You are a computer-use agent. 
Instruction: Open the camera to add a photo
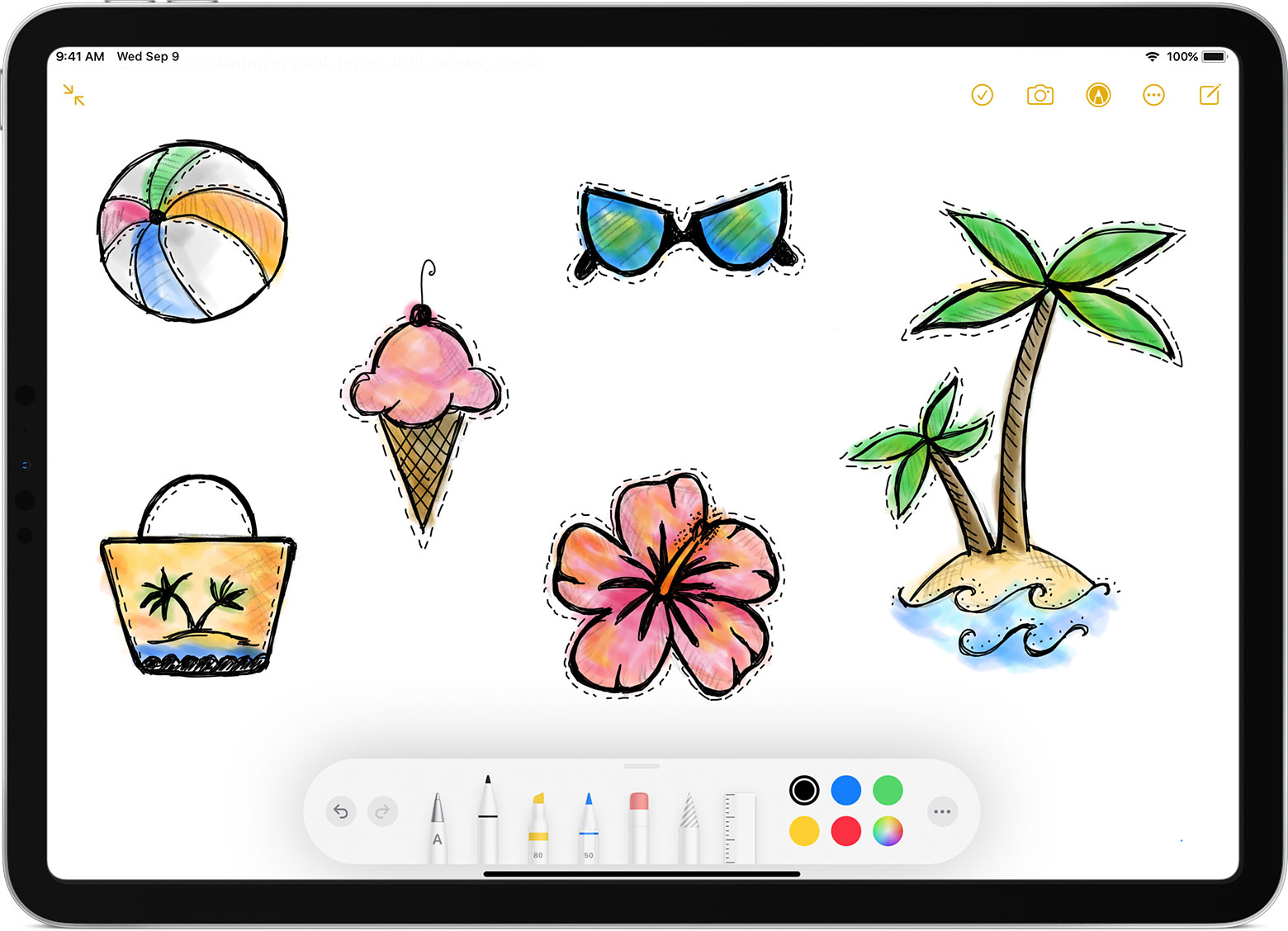[1039, 95]
